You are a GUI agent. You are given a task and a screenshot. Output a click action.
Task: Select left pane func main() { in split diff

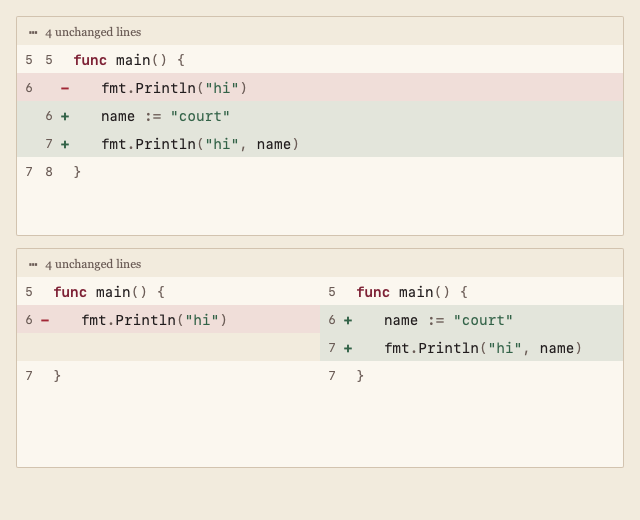(x=169, y=291)
